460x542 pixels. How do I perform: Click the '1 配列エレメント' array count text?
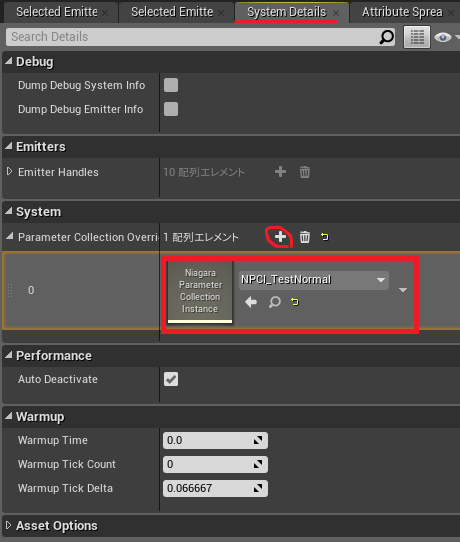tap(201, 237)
